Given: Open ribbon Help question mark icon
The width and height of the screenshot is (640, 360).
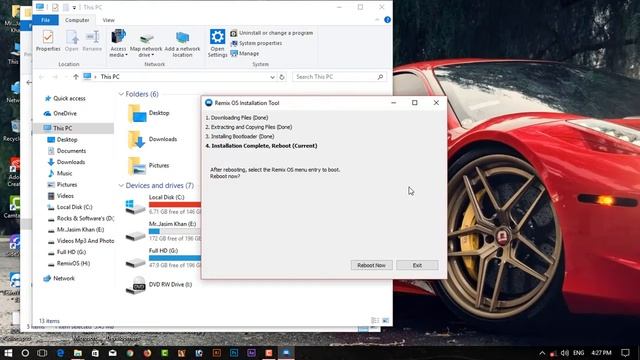Looking at the screenshot, I should click(387, 20).
